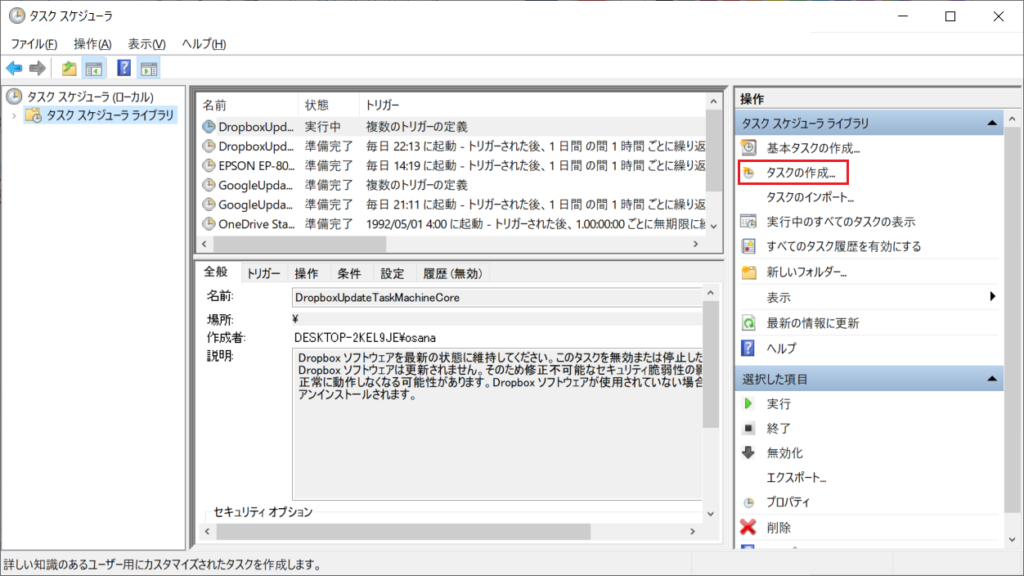Screen dimensions: 1024x576
Task: Click the 基本タスクの作成 wizard icon
Action: pos(748,148)
